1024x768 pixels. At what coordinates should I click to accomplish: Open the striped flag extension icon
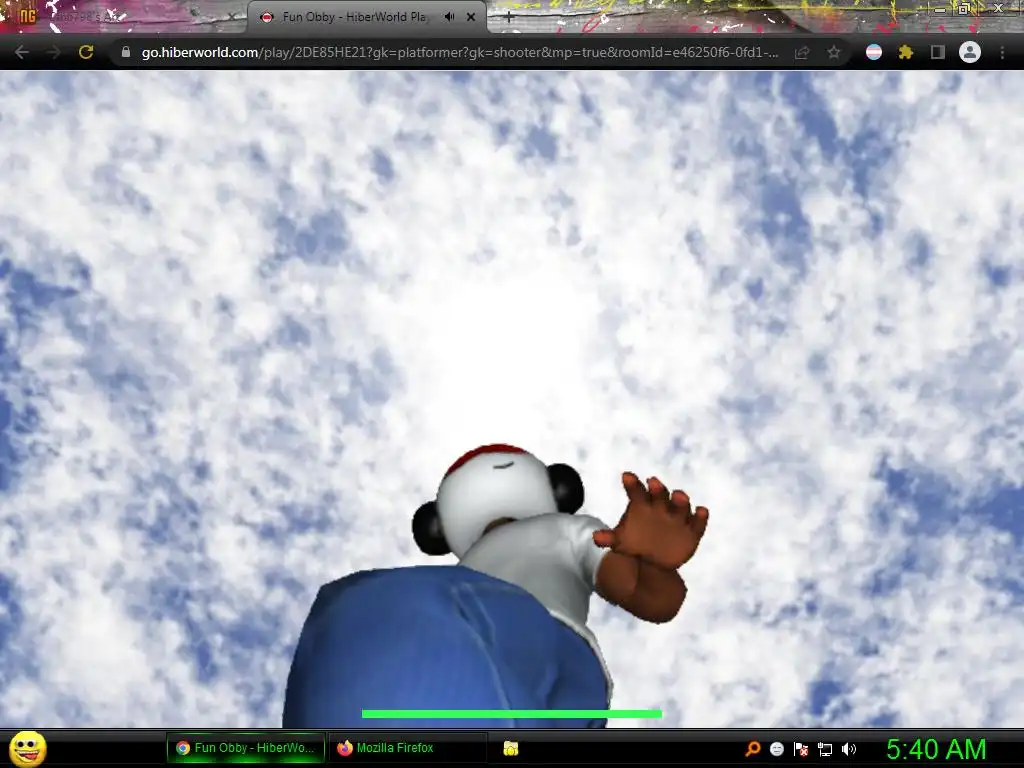(x=874, y=52)
